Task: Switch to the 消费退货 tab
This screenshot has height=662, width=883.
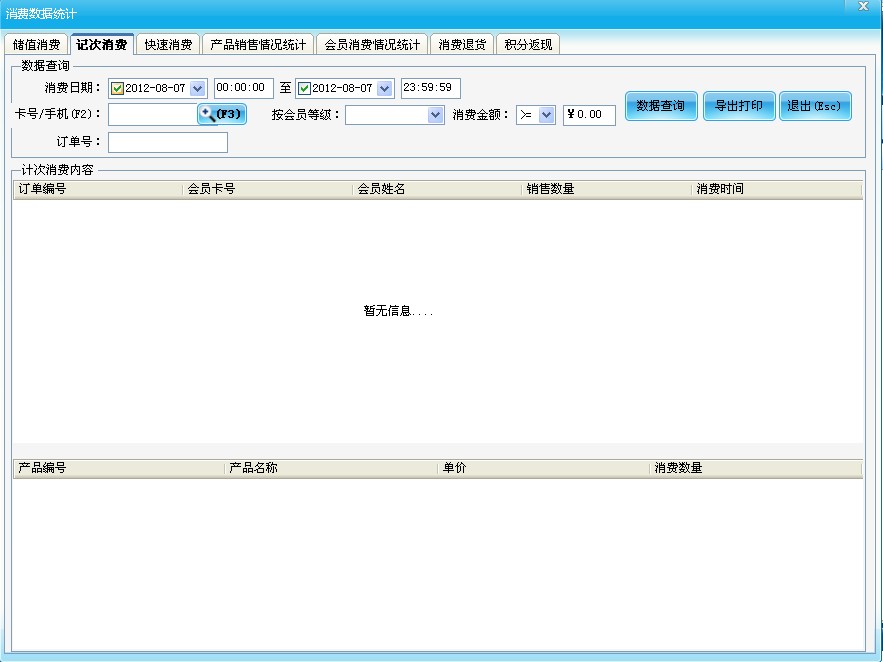Action: (x=462, y=44)
